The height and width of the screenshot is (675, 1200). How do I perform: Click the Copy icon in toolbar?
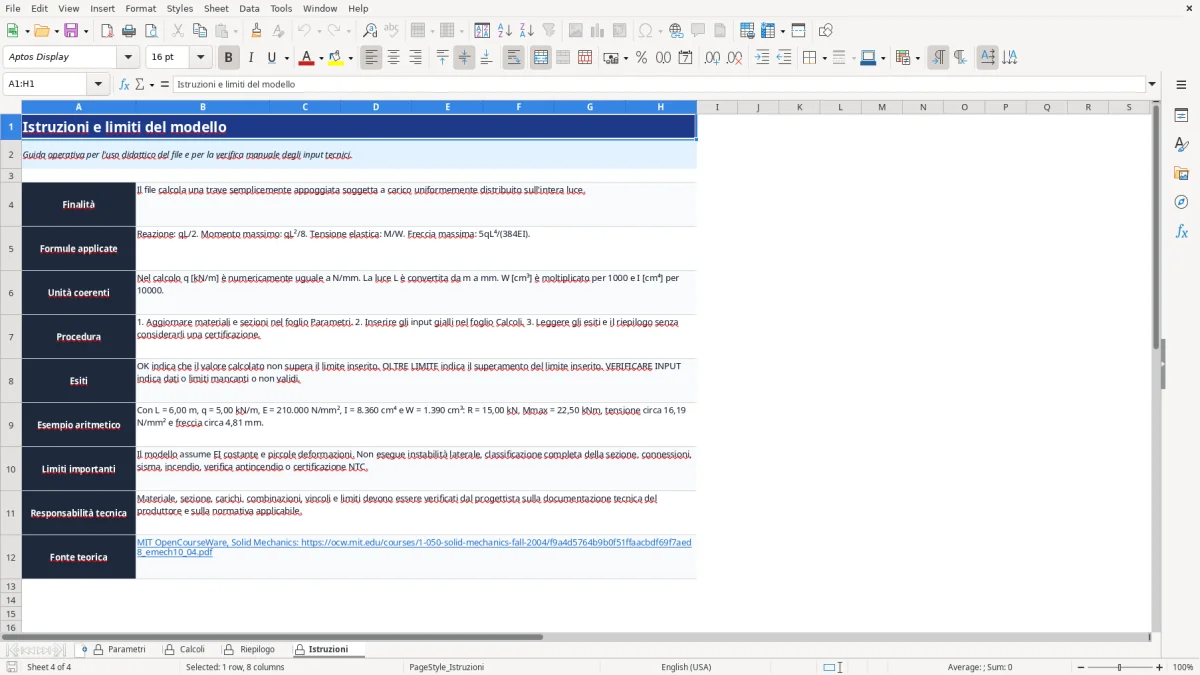(199, 31)
